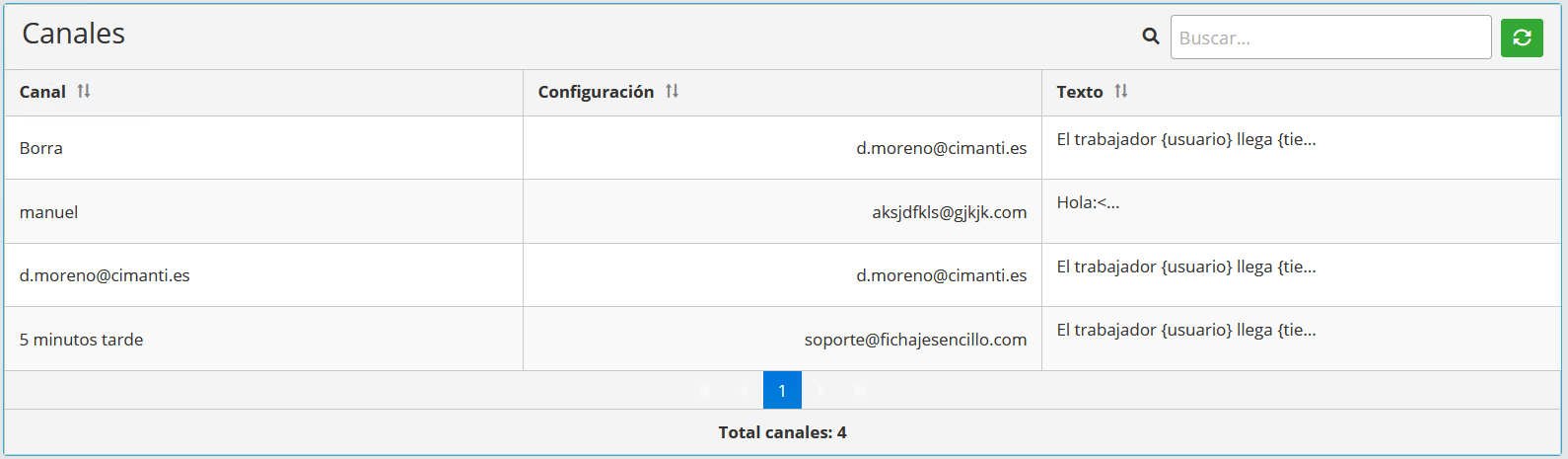Viewport: 1568px width, 459px height.
Task: Sort table by Canal column
Action: click(84, 91)
